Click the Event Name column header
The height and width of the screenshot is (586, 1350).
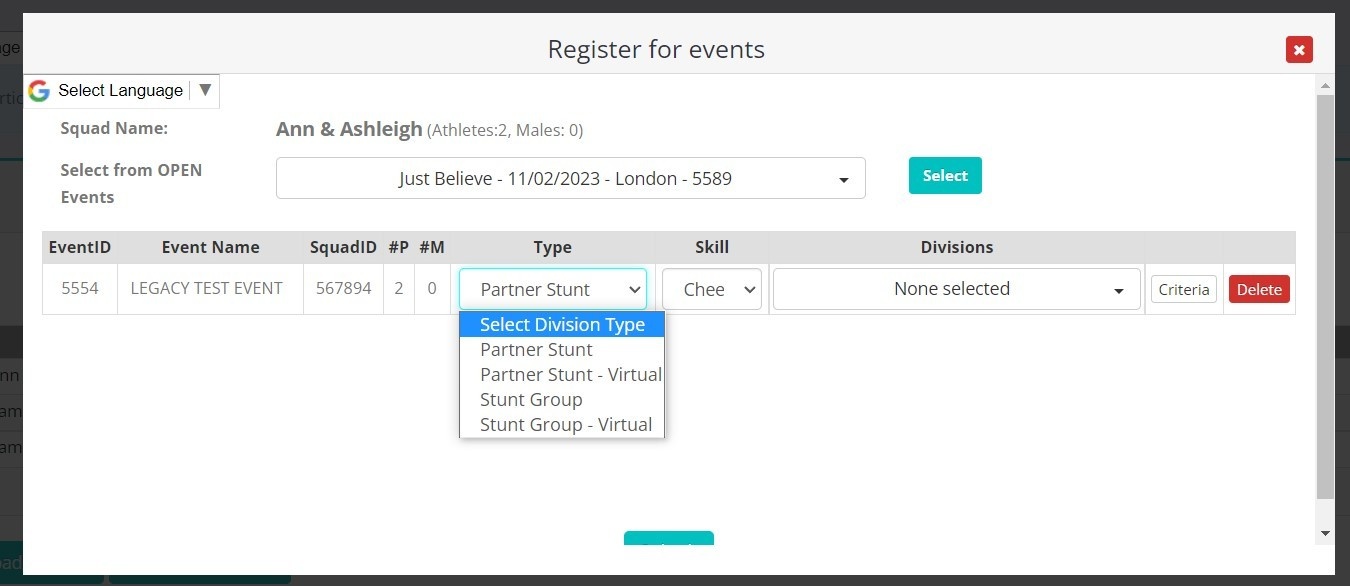[210, 247]
